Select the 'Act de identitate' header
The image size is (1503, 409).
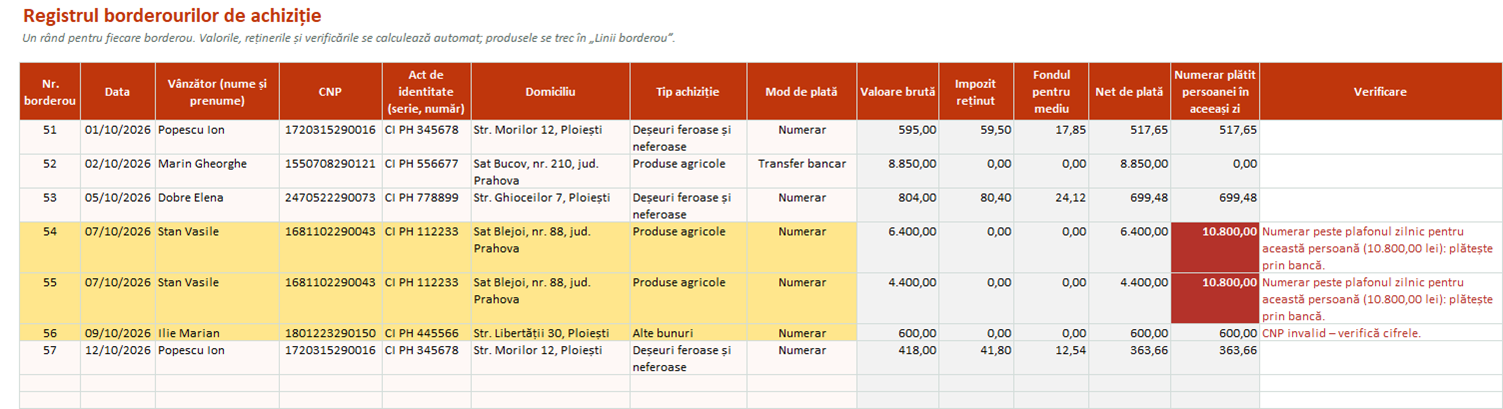(x=426, y=92)
